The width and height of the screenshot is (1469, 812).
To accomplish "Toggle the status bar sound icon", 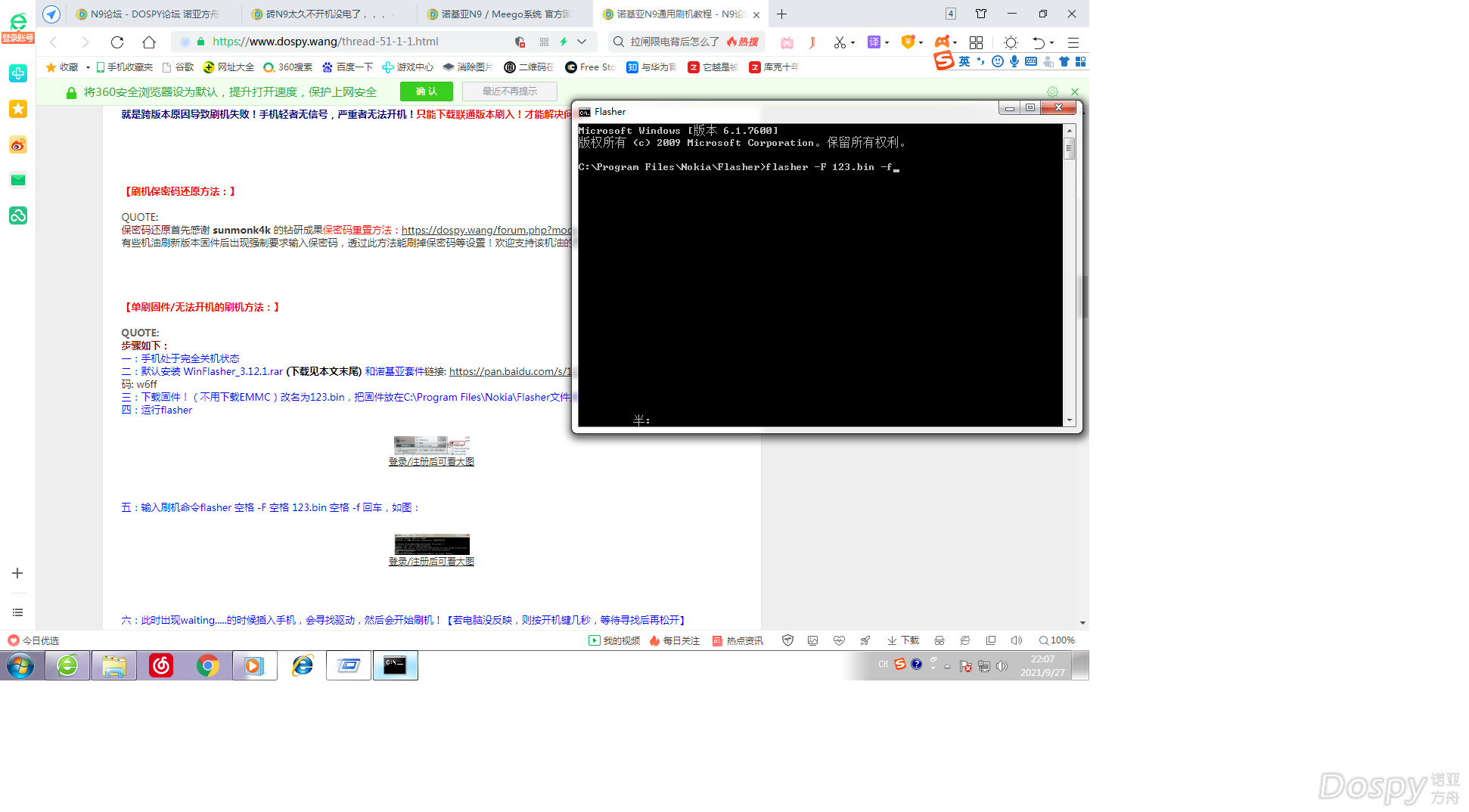I will tap(1016, 640).
